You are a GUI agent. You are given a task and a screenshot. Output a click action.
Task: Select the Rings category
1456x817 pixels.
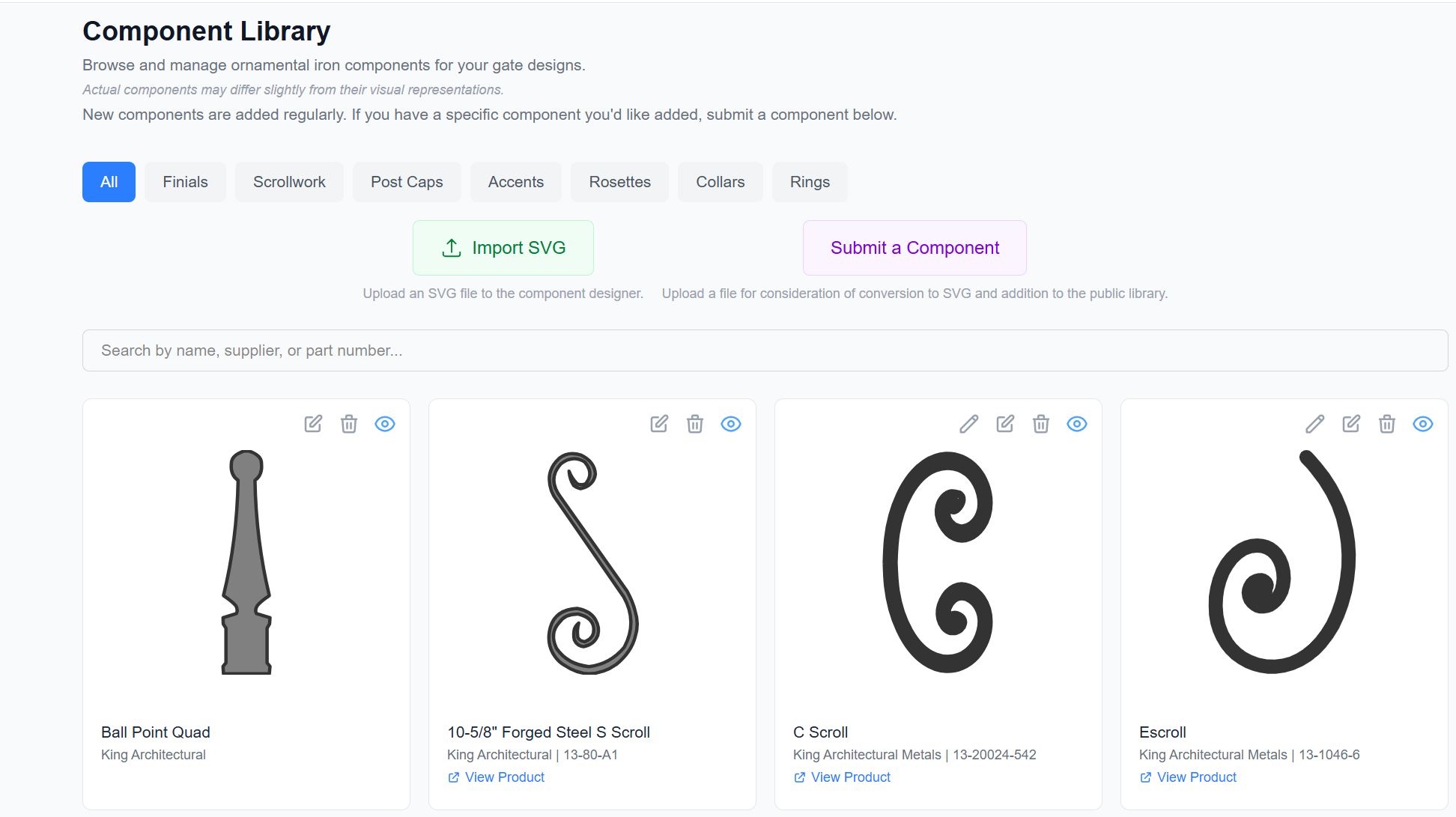pyautogui.click(x=810, y=181)
